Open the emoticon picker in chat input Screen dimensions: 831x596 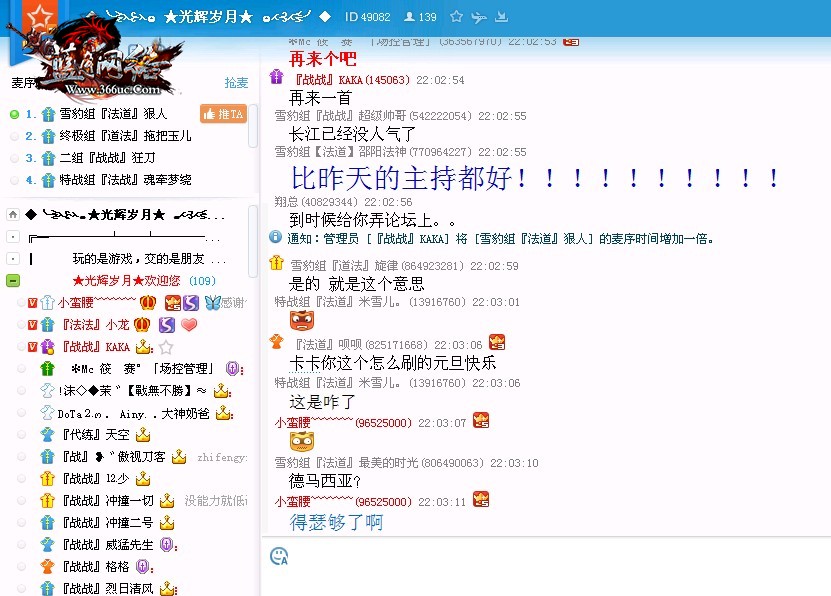[279, 556]
